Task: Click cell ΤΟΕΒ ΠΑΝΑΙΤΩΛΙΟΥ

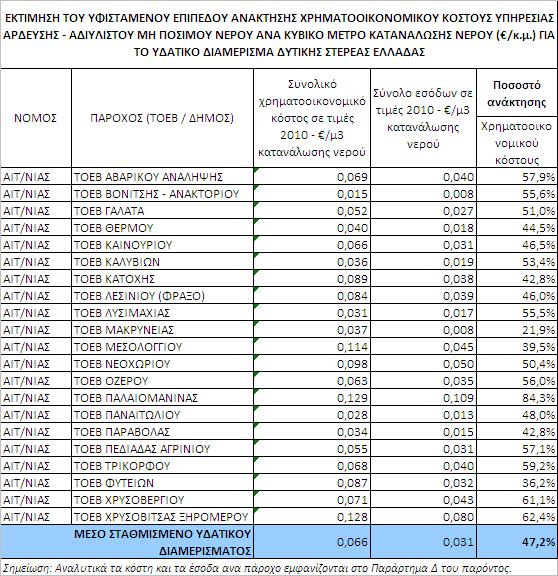Action: [x=162, y=415]
